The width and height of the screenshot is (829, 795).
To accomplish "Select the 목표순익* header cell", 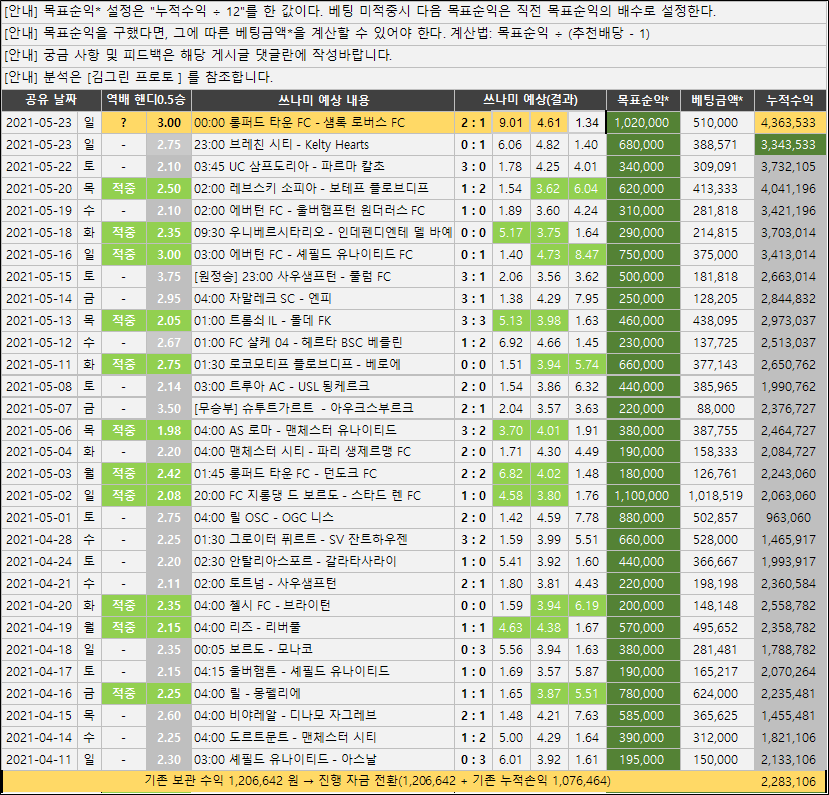I will click(x=643, y=100).
